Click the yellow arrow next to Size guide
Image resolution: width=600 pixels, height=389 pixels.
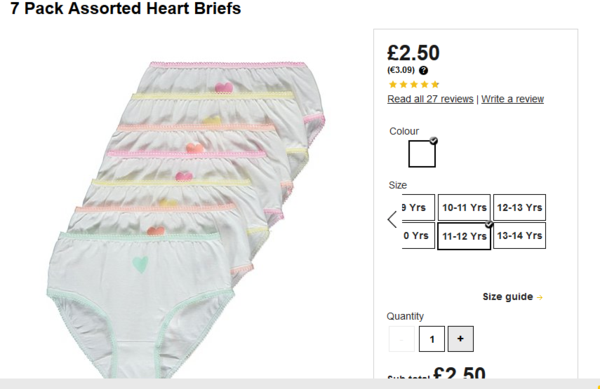[540, 297]
